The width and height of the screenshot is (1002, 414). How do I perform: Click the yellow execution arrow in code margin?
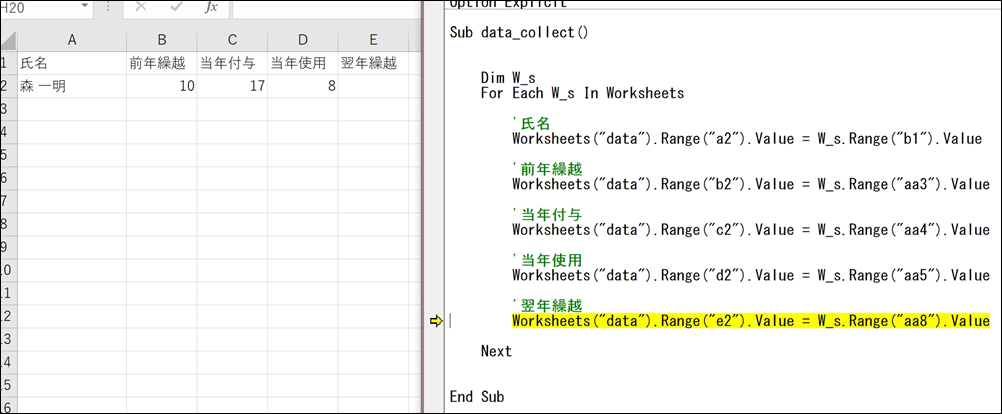pos(436,321)
